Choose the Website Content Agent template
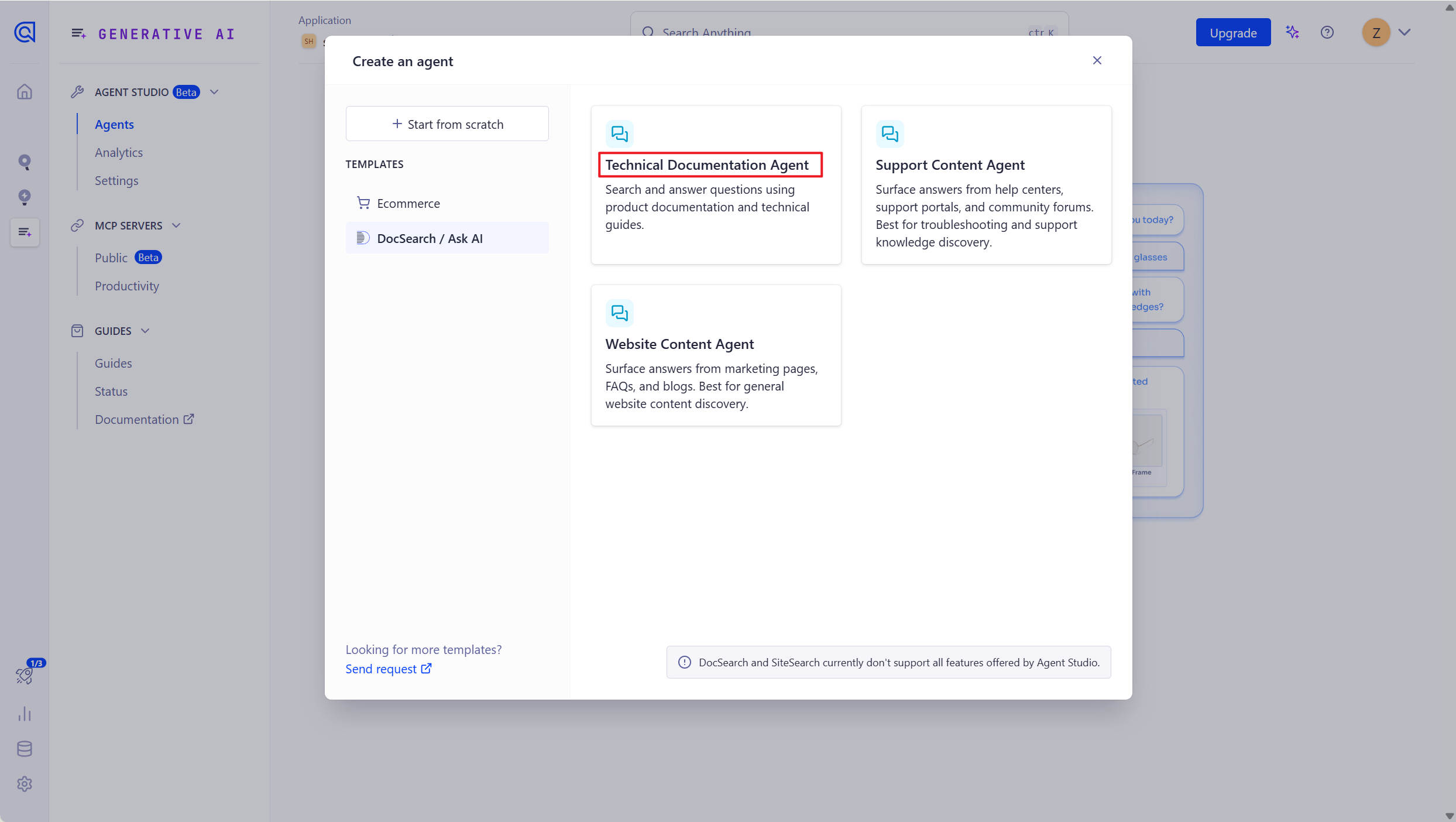 (715, 355)
